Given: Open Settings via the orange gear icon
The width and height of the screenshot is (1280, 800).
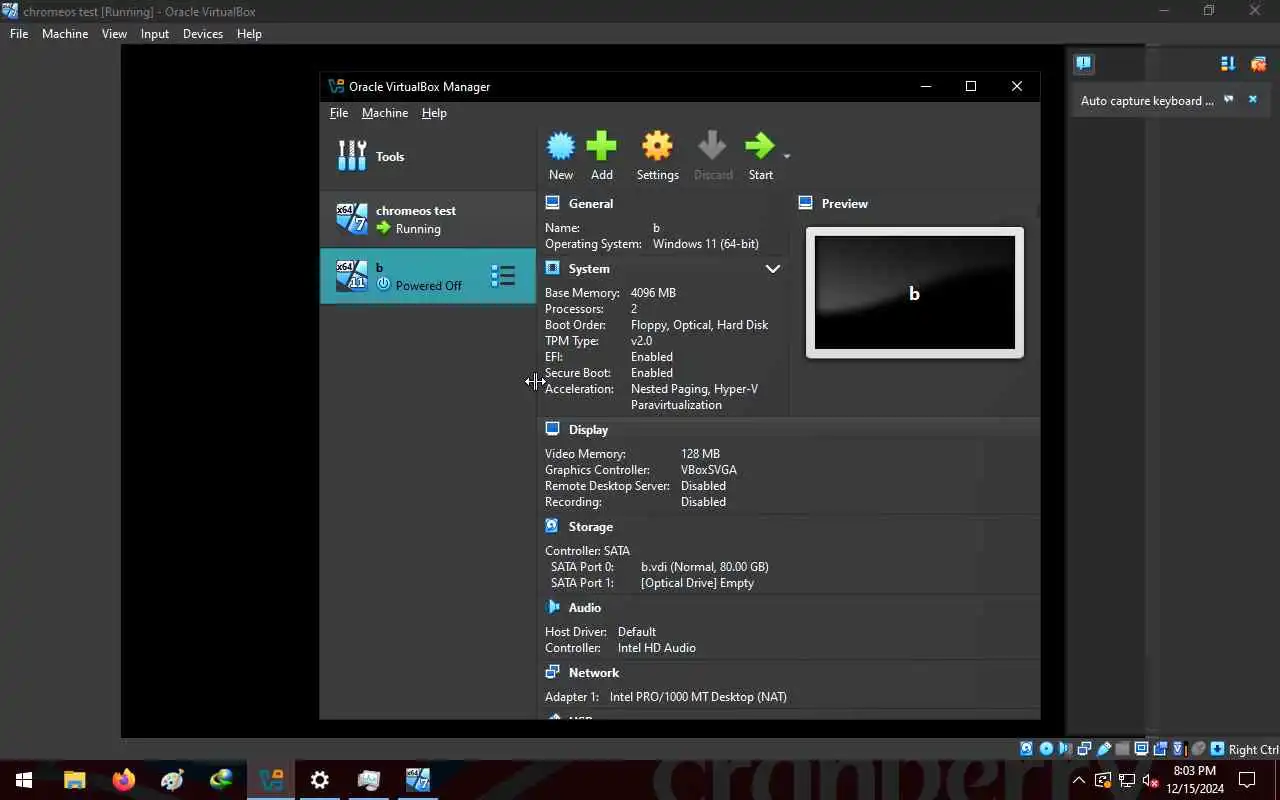Looking at the screenshot, I should [x=657, y=146].
